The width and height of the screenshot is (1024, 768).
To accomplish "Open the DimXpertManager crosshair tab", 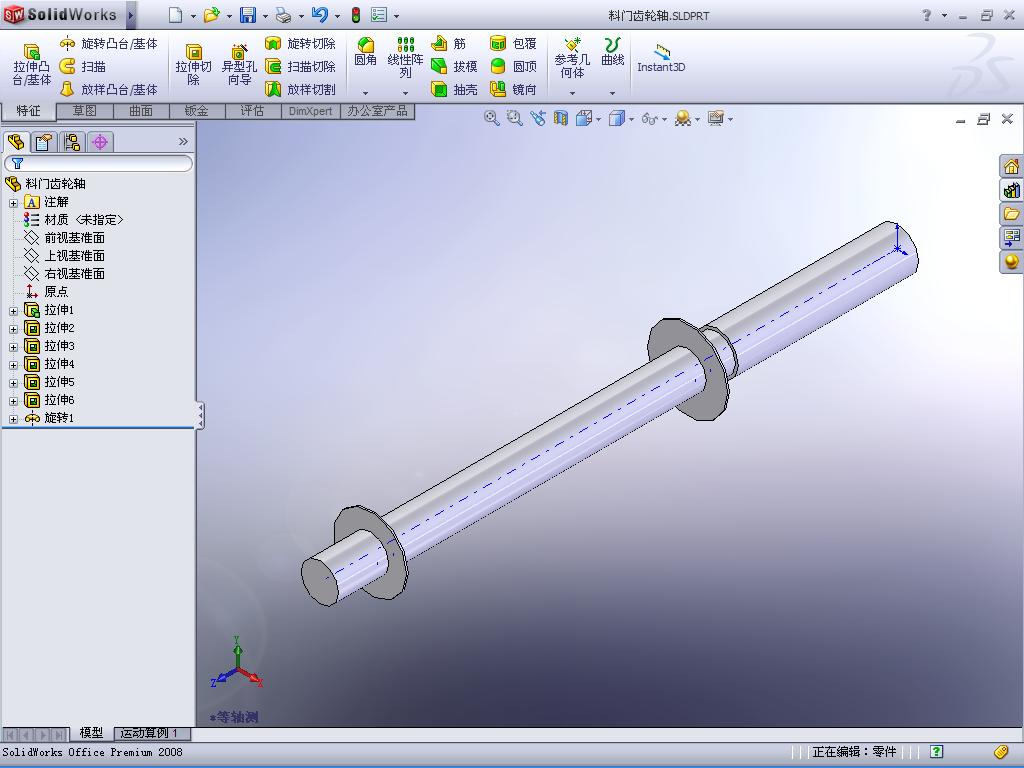I will point(100,142).
